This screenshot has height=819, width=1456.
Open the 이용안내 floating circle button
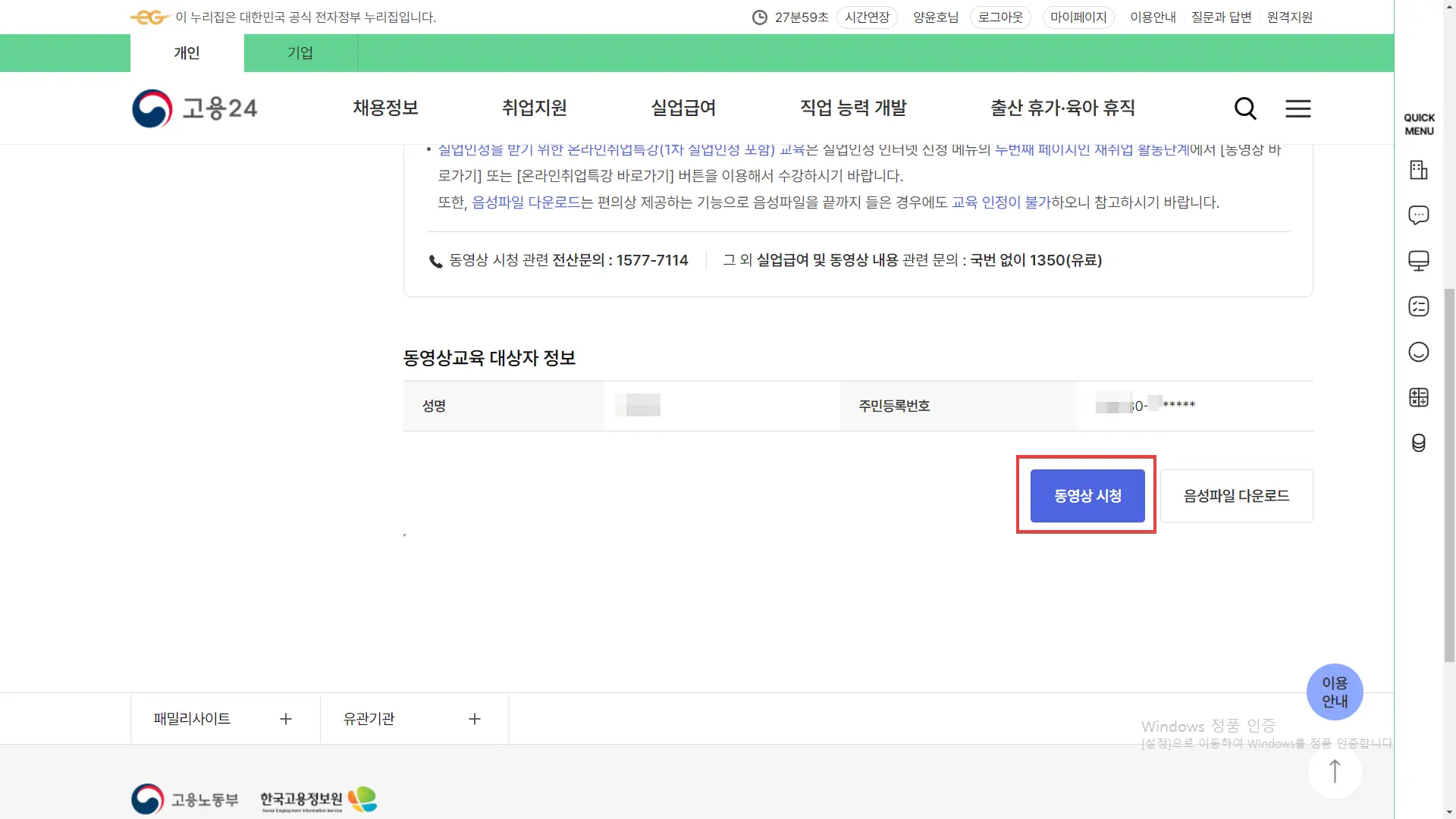click(1335, 692)
